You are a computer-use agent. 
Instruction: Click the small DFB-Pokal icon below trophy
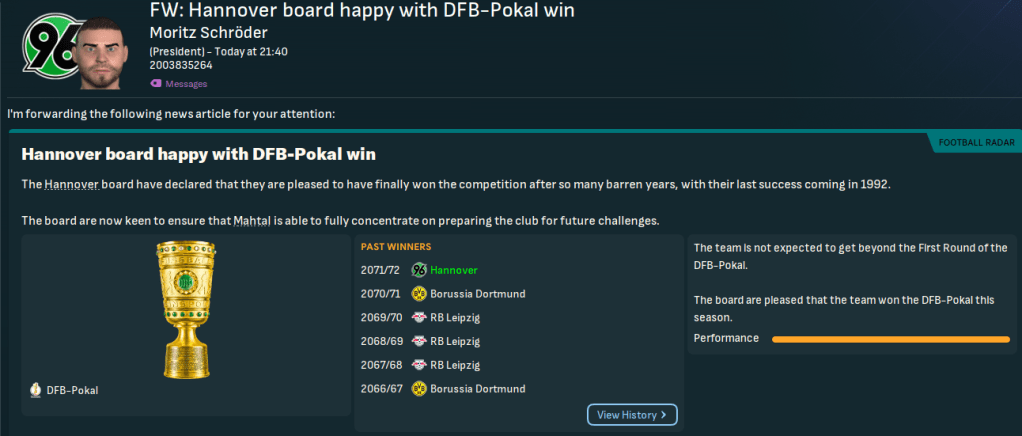click(35, 390)
